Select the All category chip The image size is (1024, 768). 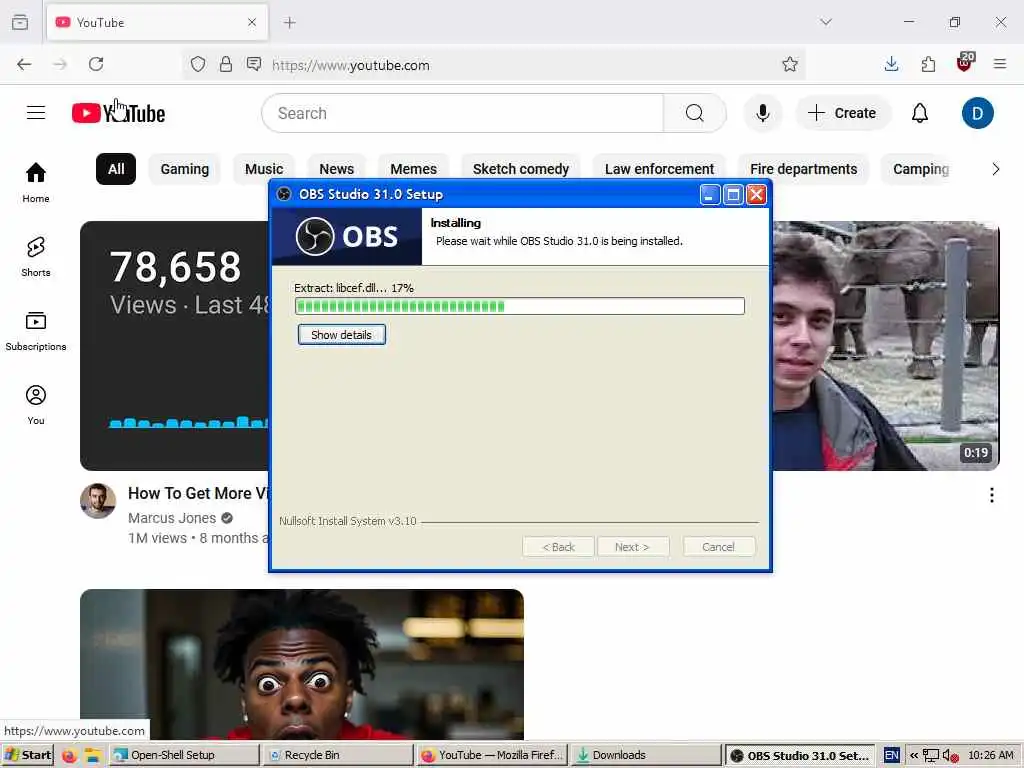(x=116, y=169)
